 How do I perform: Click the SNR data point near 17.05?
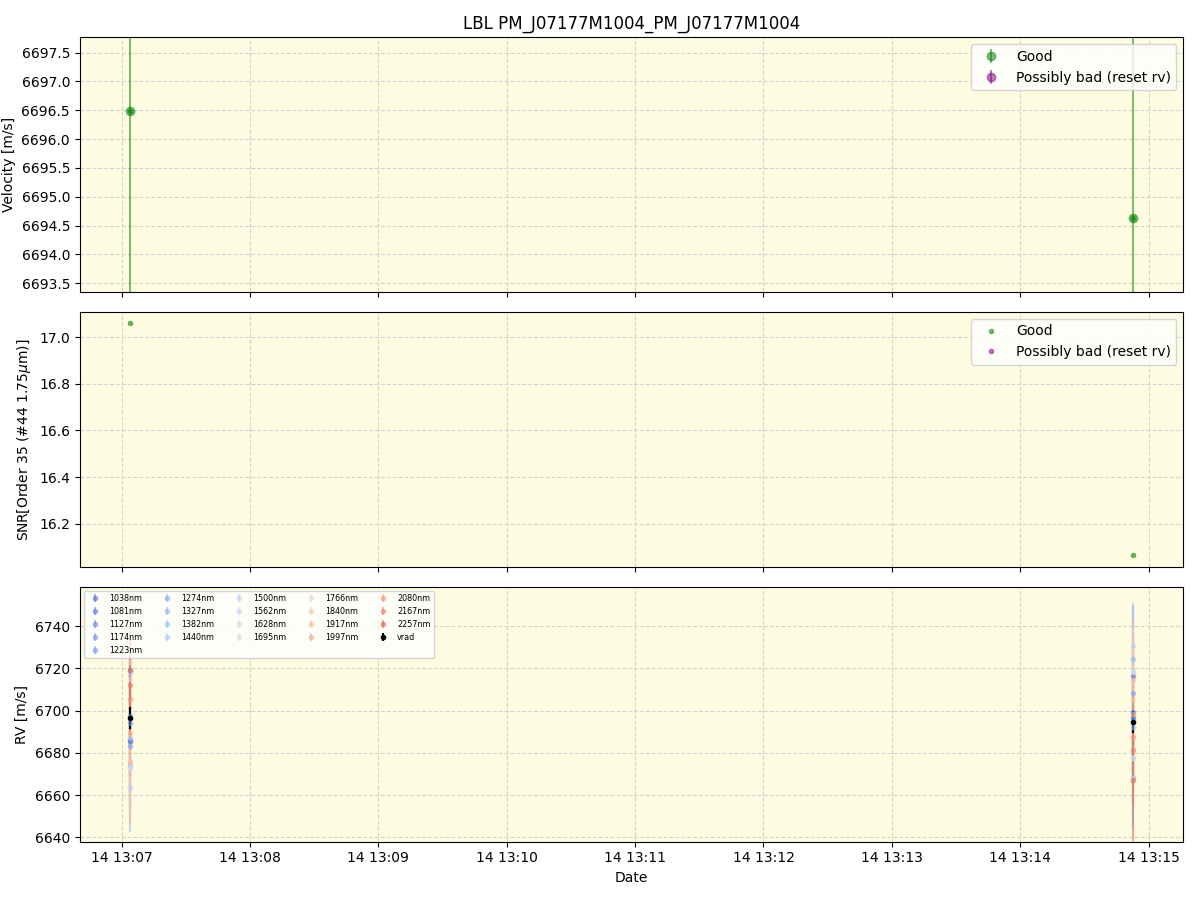tap(130, 323)
